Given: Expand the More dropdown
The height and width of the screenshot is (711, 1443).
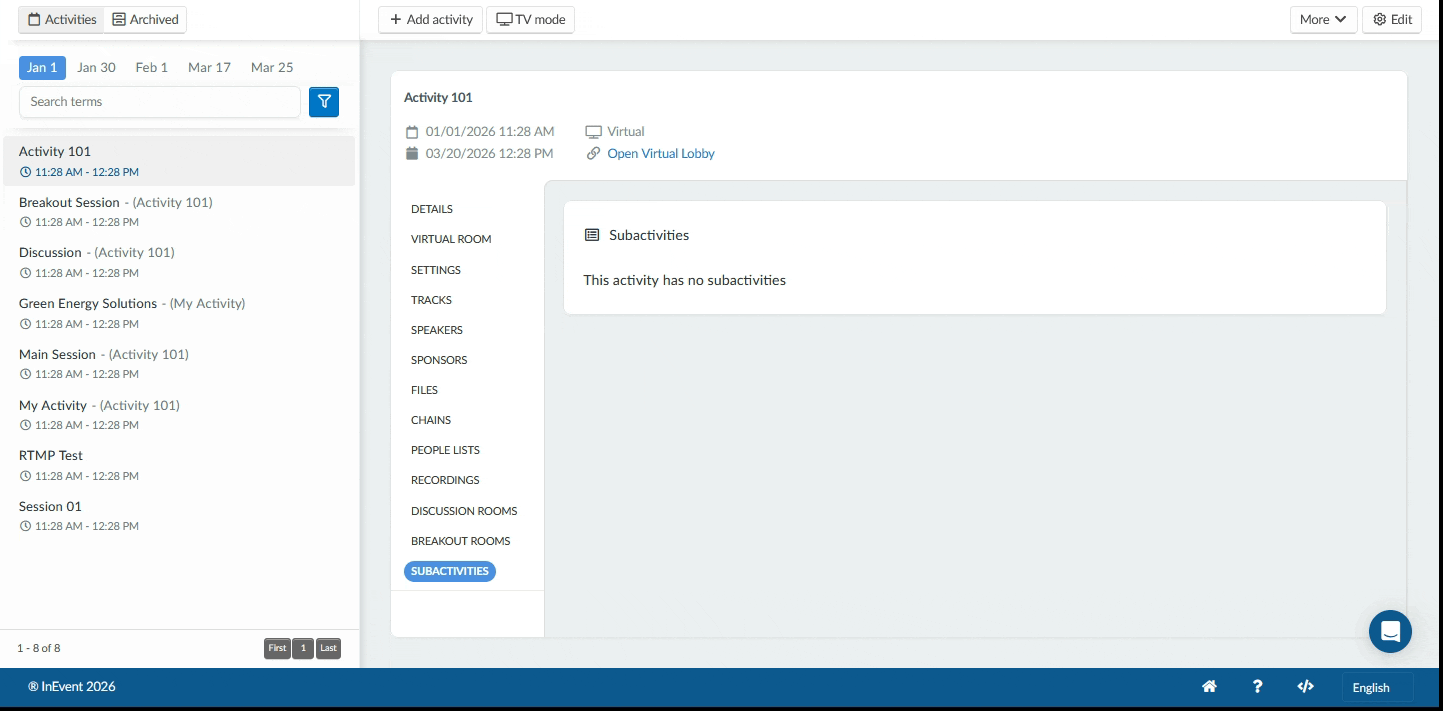Looking at the screenshot, I should coord(1323,20).
